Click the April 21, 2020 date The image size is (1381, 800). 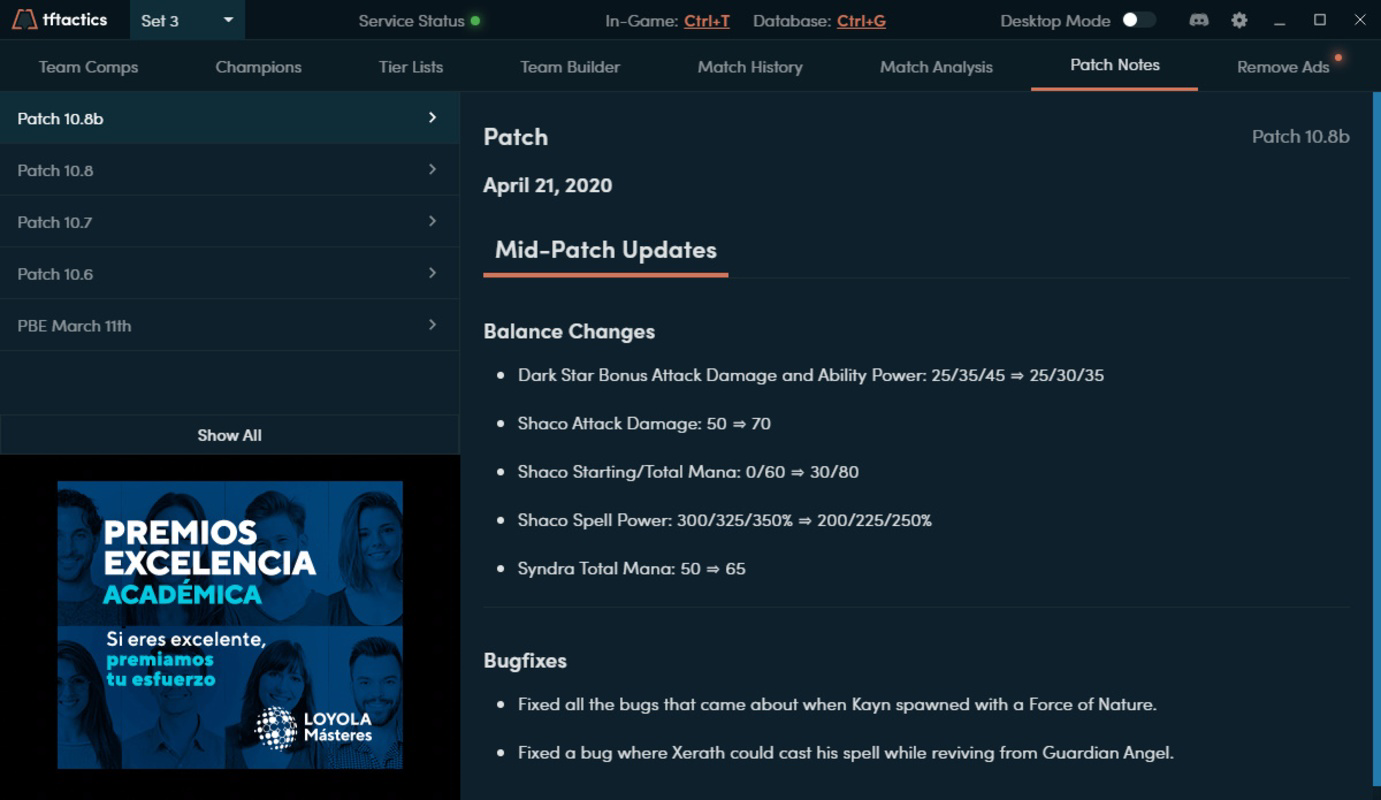coord(547,185)
